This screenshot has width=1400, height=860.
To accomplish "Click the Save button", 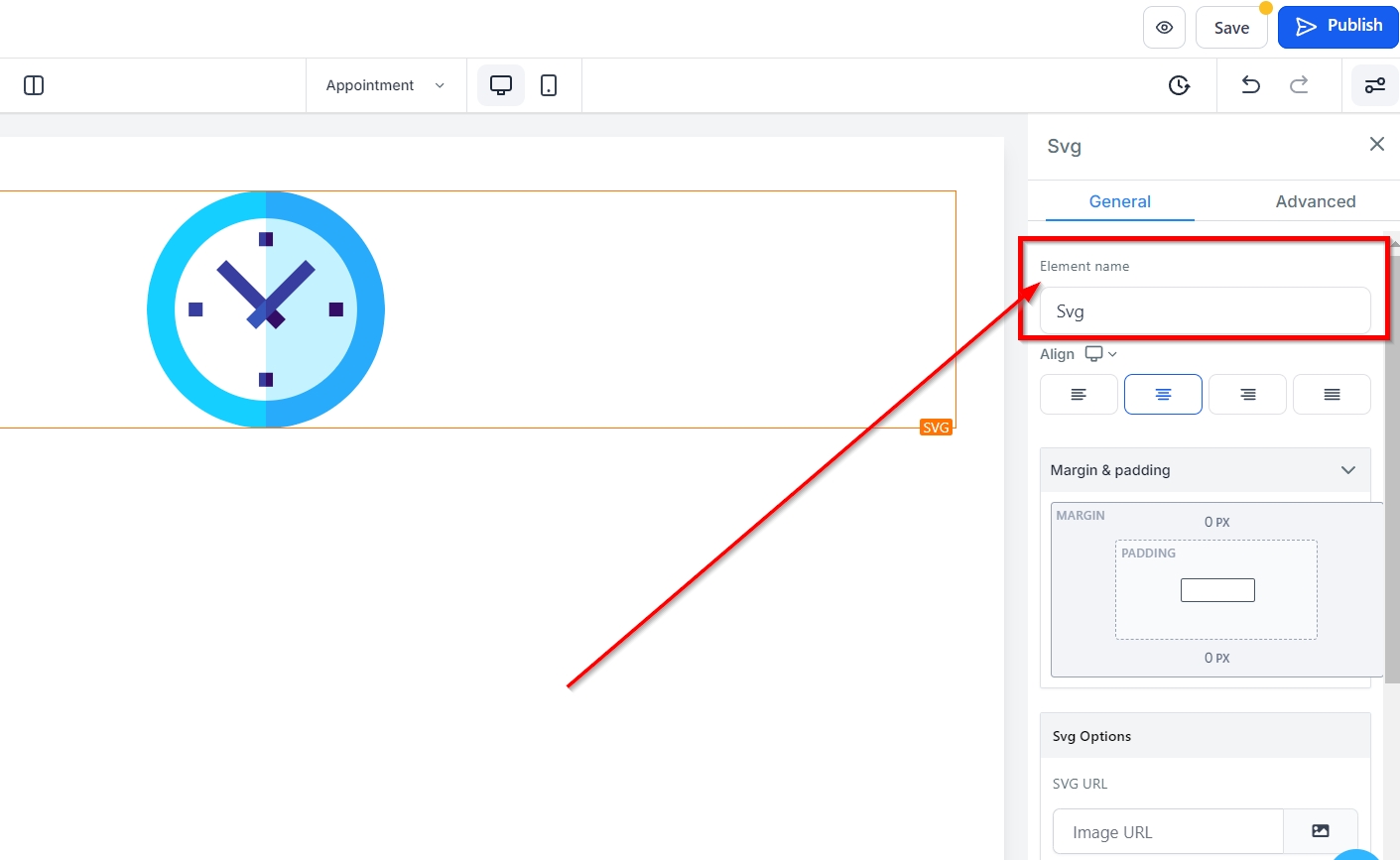I will (x=1231, y=28).
